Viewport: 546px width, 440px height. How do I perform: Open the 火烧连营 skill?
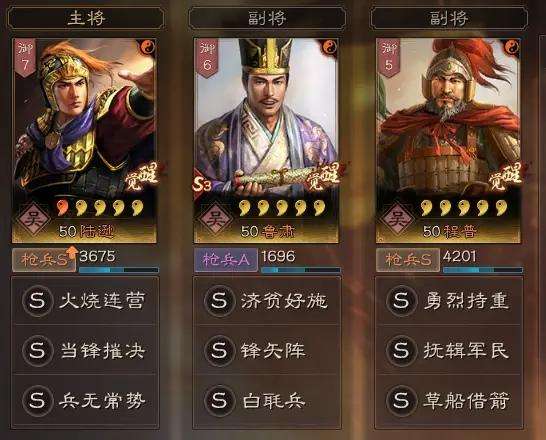pyautogui.click(x=85, y=301)
